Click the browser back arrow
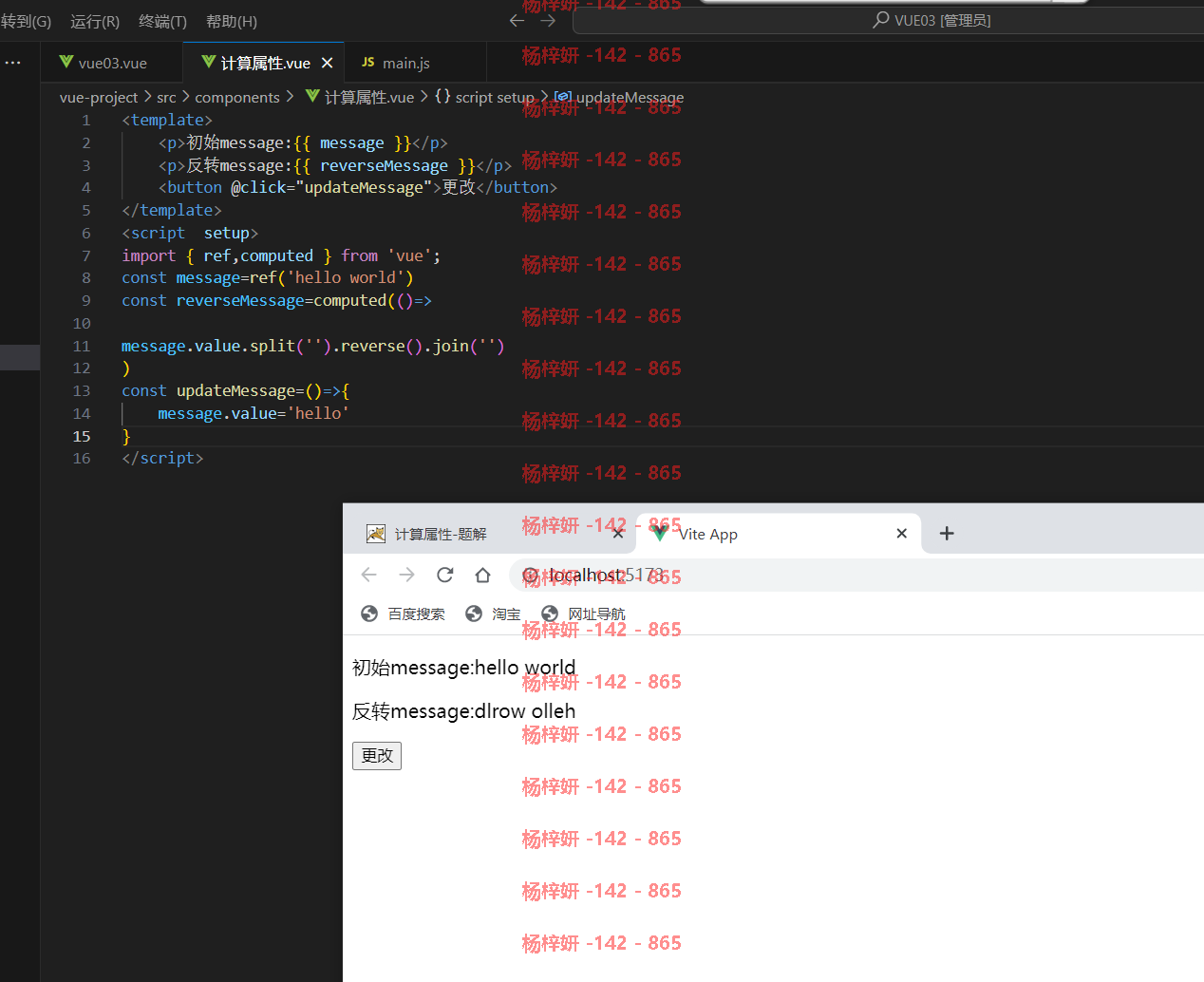The height and width of the screenshot is (982, 1204). (369, 575)
